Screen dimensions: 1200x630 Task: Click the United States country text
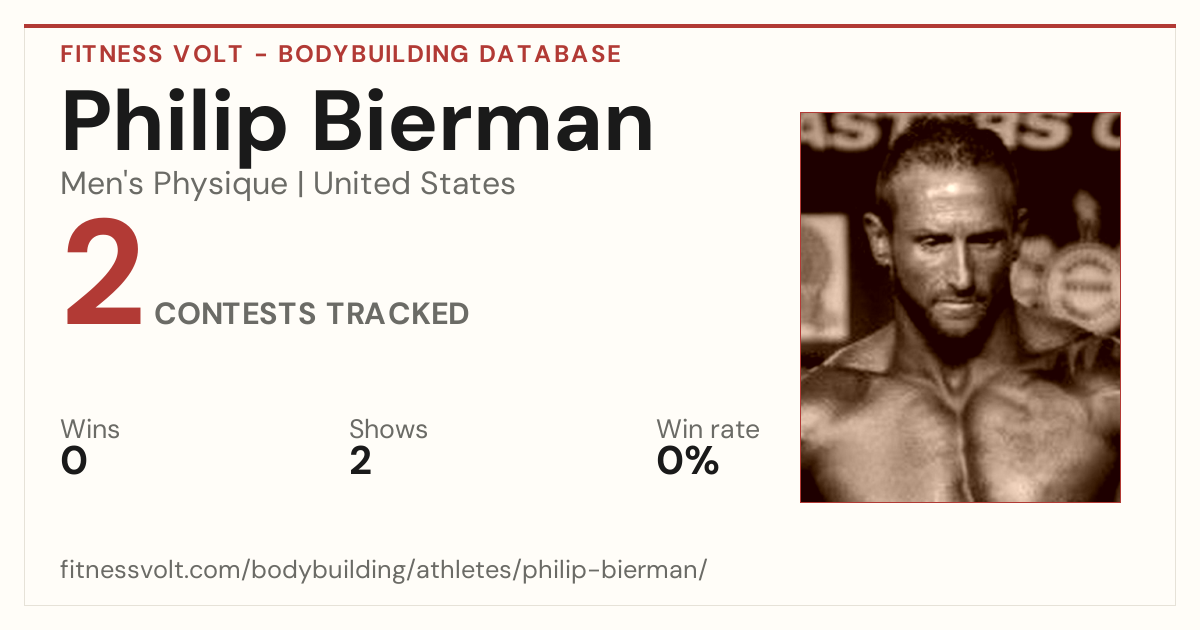coord(415,184)
